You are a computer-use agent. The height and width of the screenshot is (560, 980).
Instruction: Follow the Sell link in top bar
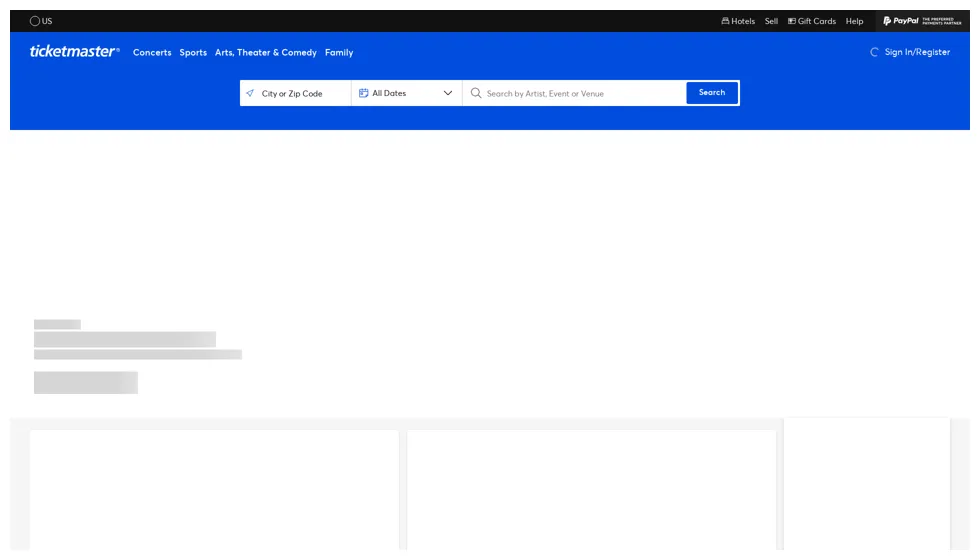point(771,21)
